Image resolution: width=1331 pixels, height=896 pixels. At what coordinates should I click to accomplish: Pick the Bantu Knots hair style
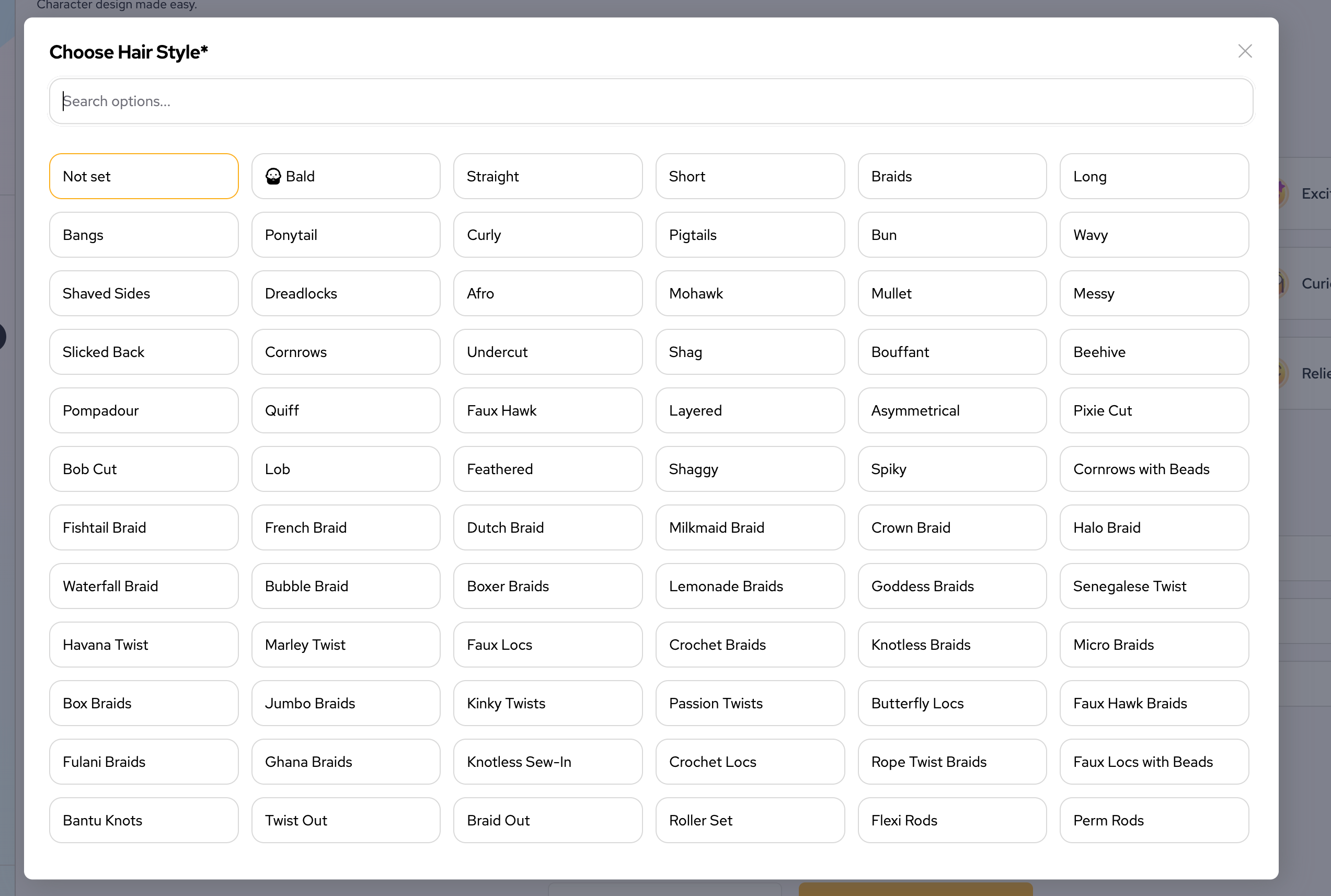tap(143, 820)
